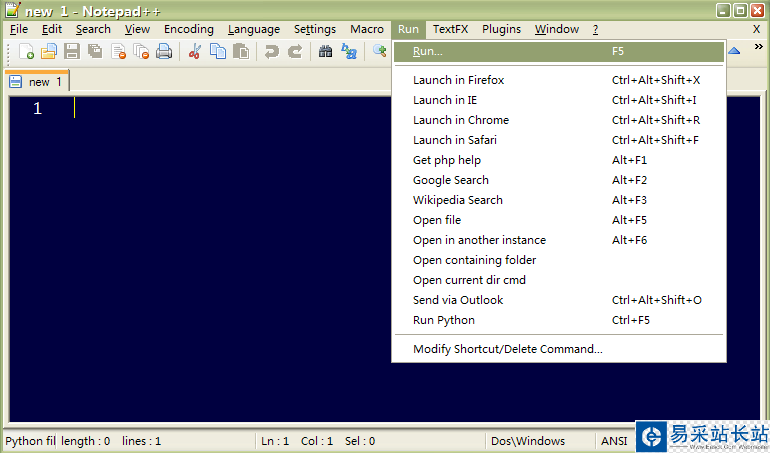Switch to the new 1 tab
The height and width of the screenshot is (453, 770).
(37, 82)
